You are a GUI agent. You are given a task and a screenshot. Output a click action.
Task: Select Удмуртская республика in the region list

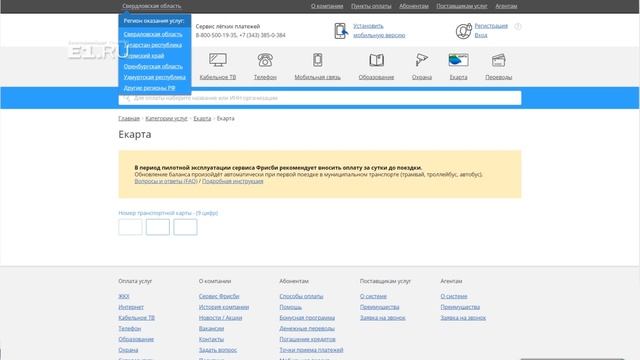point(155,77)
